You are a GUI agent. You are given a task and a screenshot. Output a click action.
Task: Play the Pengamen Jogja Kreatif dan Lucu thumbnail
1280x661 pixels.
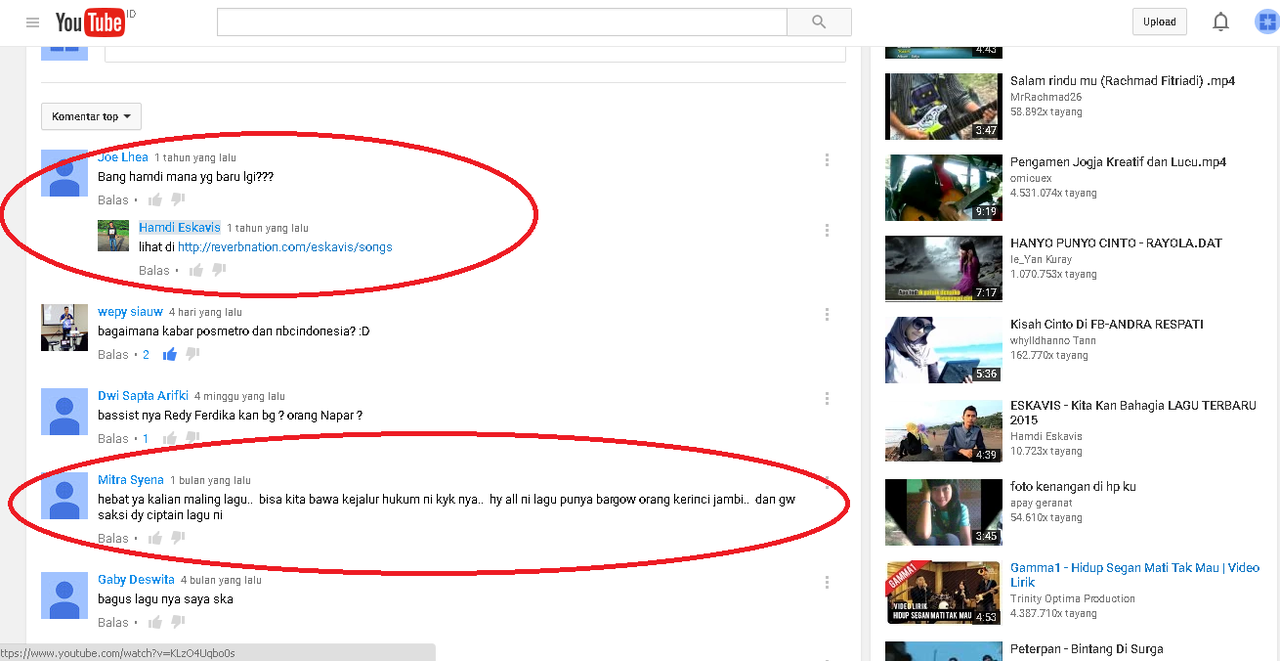click(943, 187)
